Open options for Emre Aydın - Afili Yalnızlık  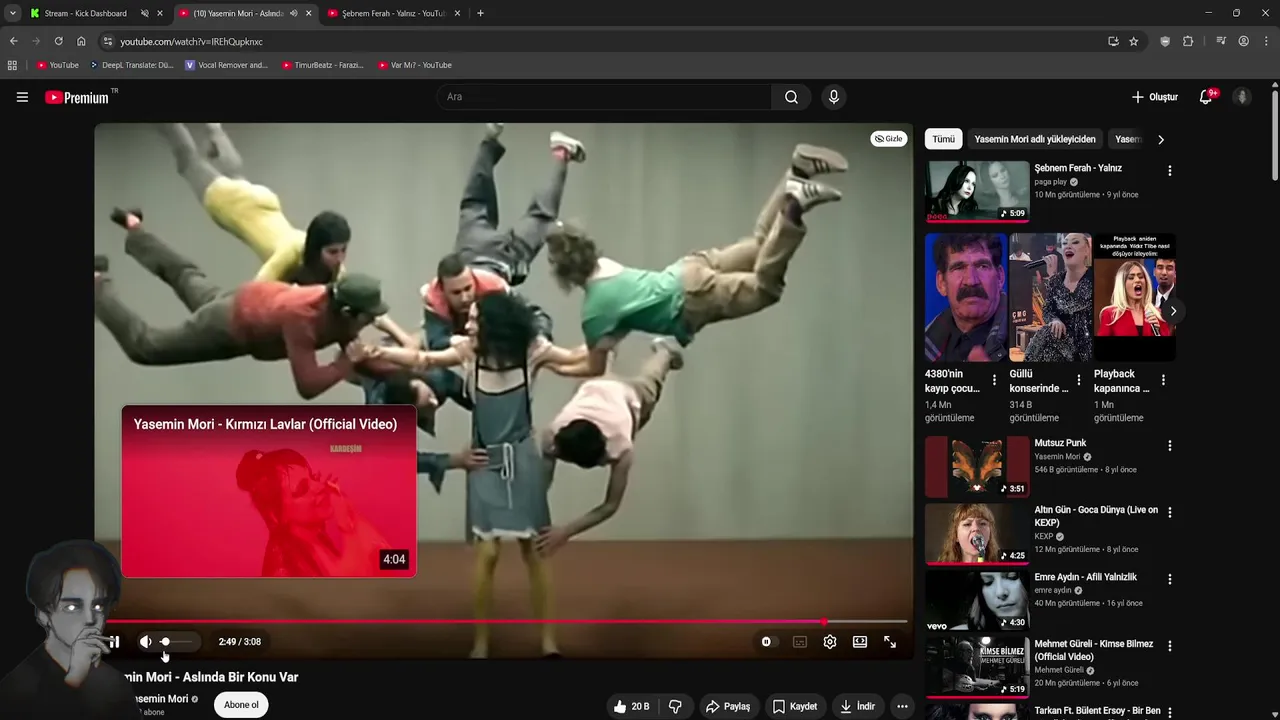pyautogui.click(x=1169, y=579)
